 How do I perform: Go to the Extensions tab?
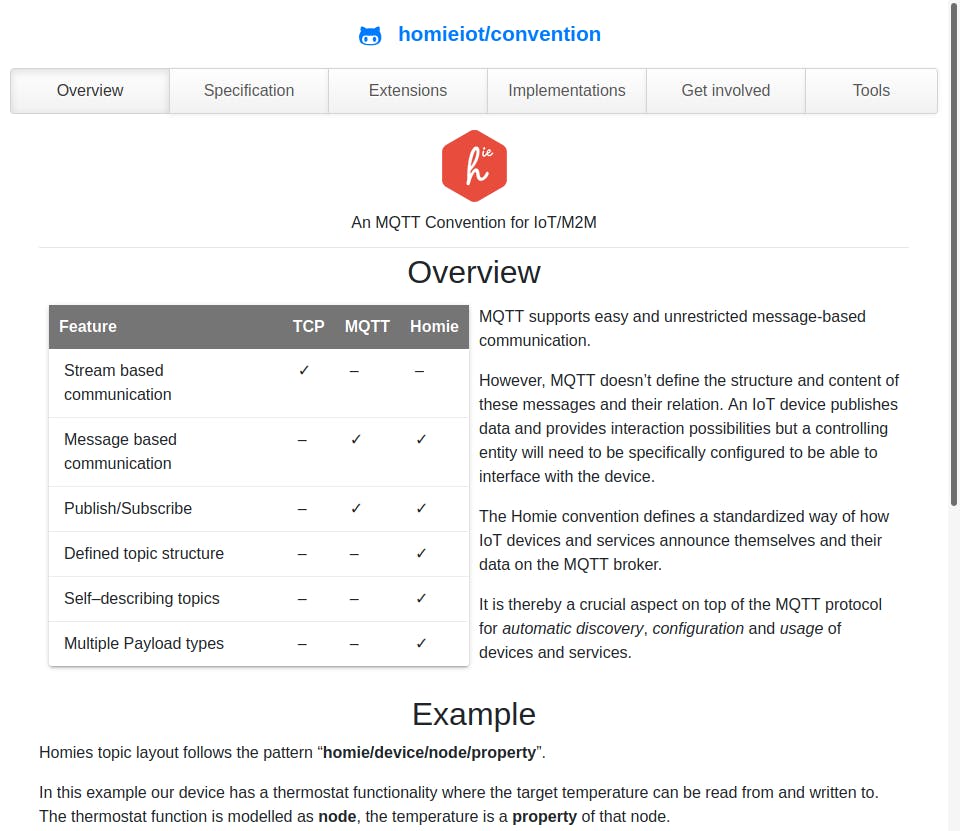[408, 91]
